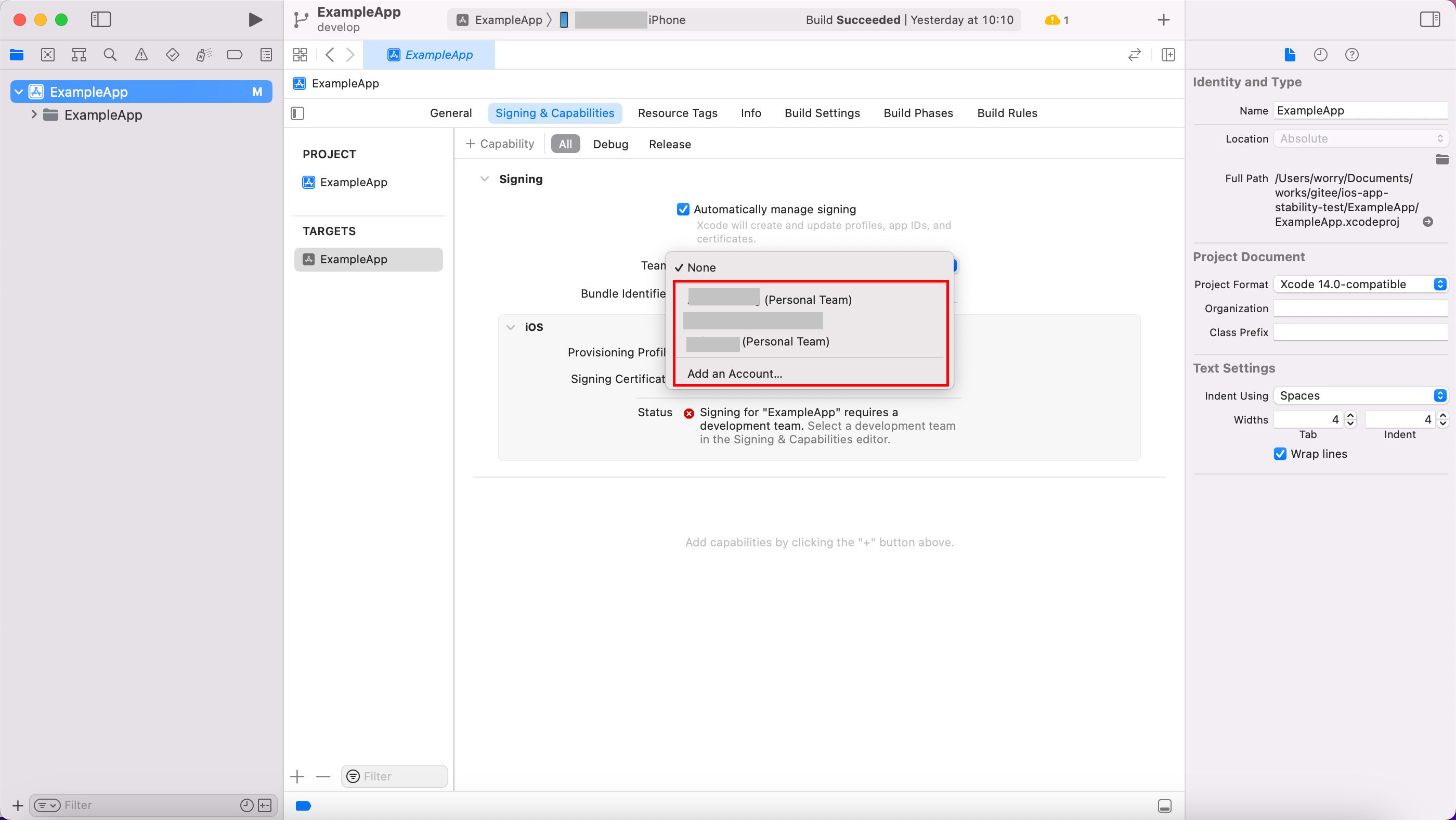Open the Project Format dropdown

pos(1360,285)
